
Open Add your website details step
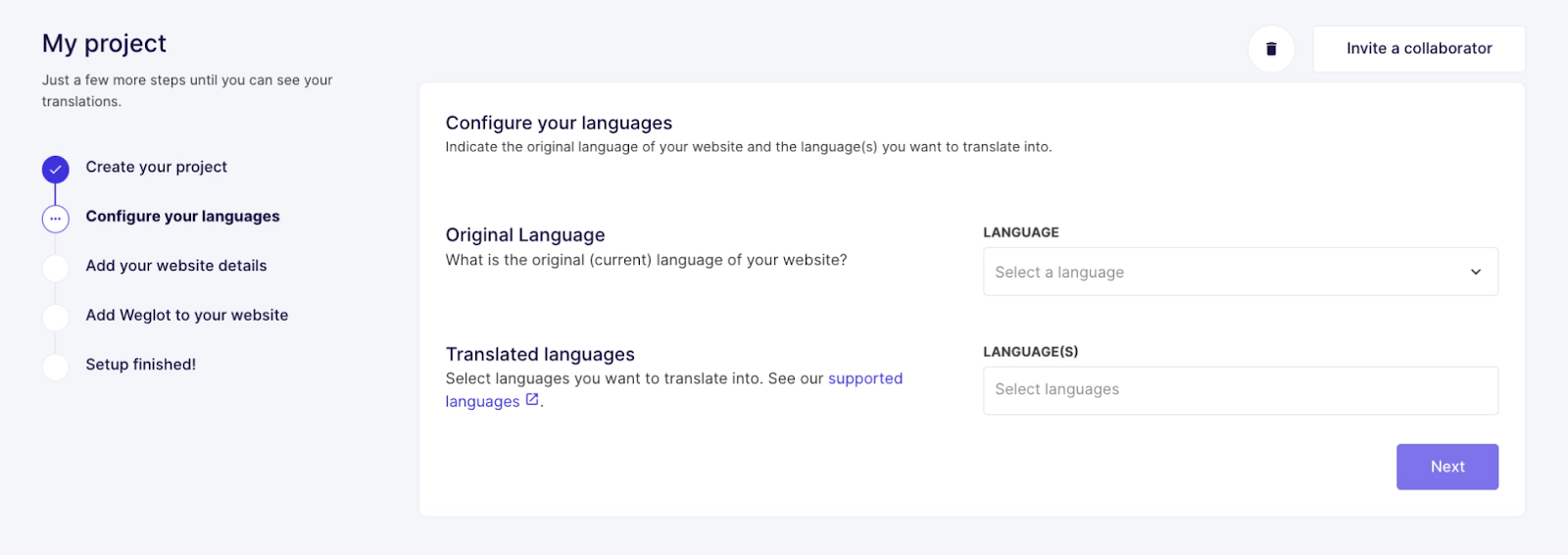176,266
